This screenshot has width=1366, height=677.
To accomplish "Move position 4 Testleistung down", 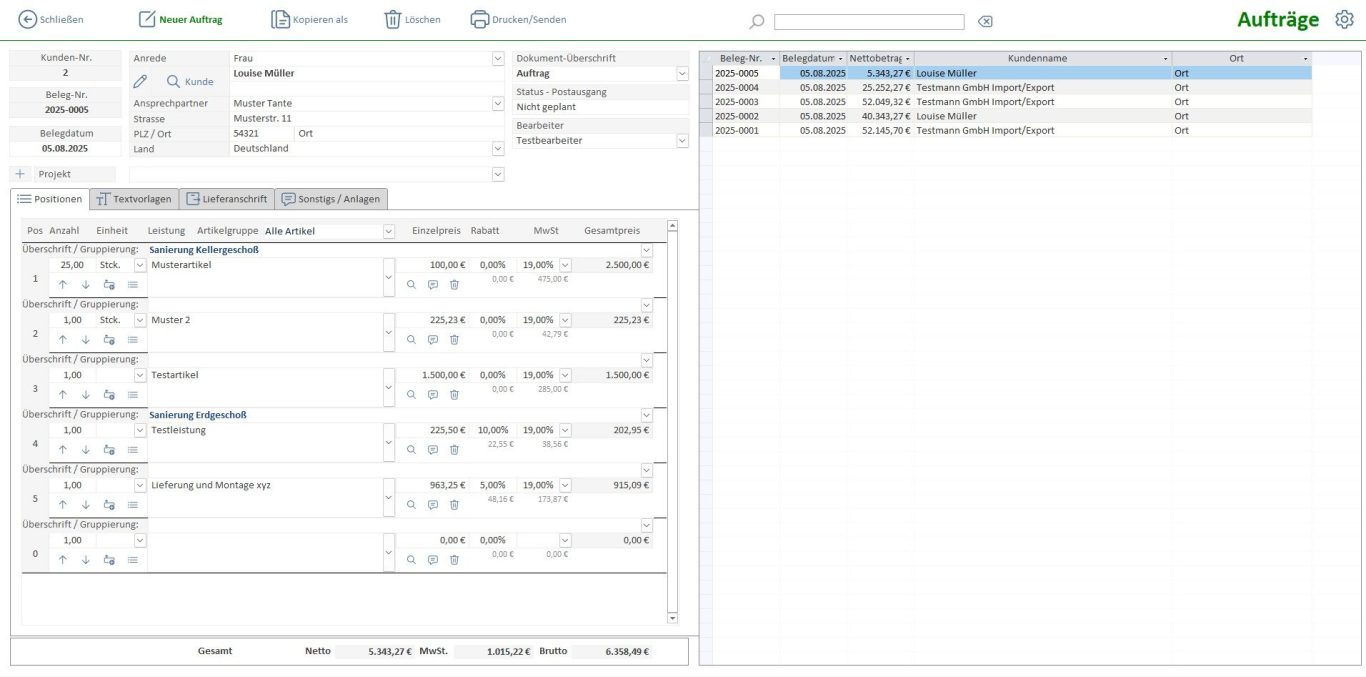I will pos(86,450).
